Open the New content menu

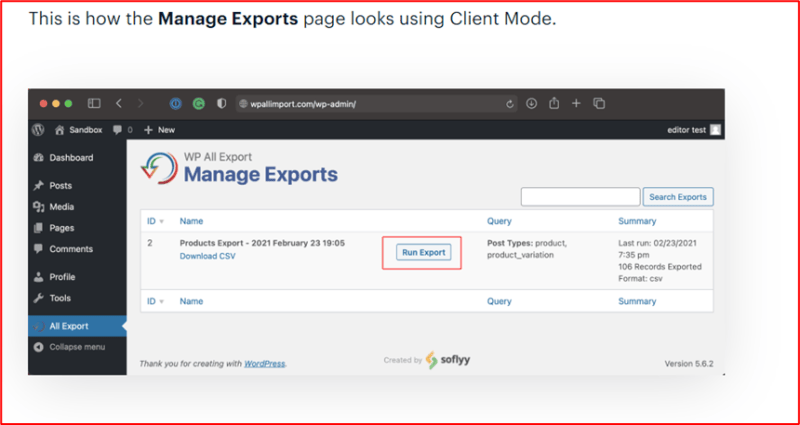[159, 130]
